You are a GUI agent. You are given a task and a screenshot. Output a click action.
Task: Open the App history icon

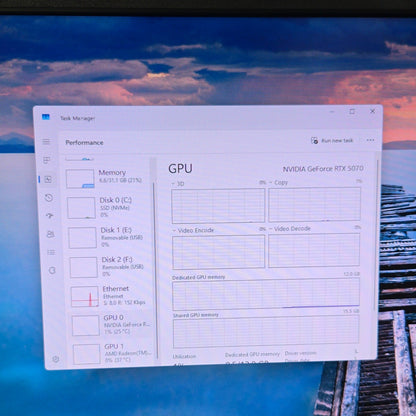[49, 198]
